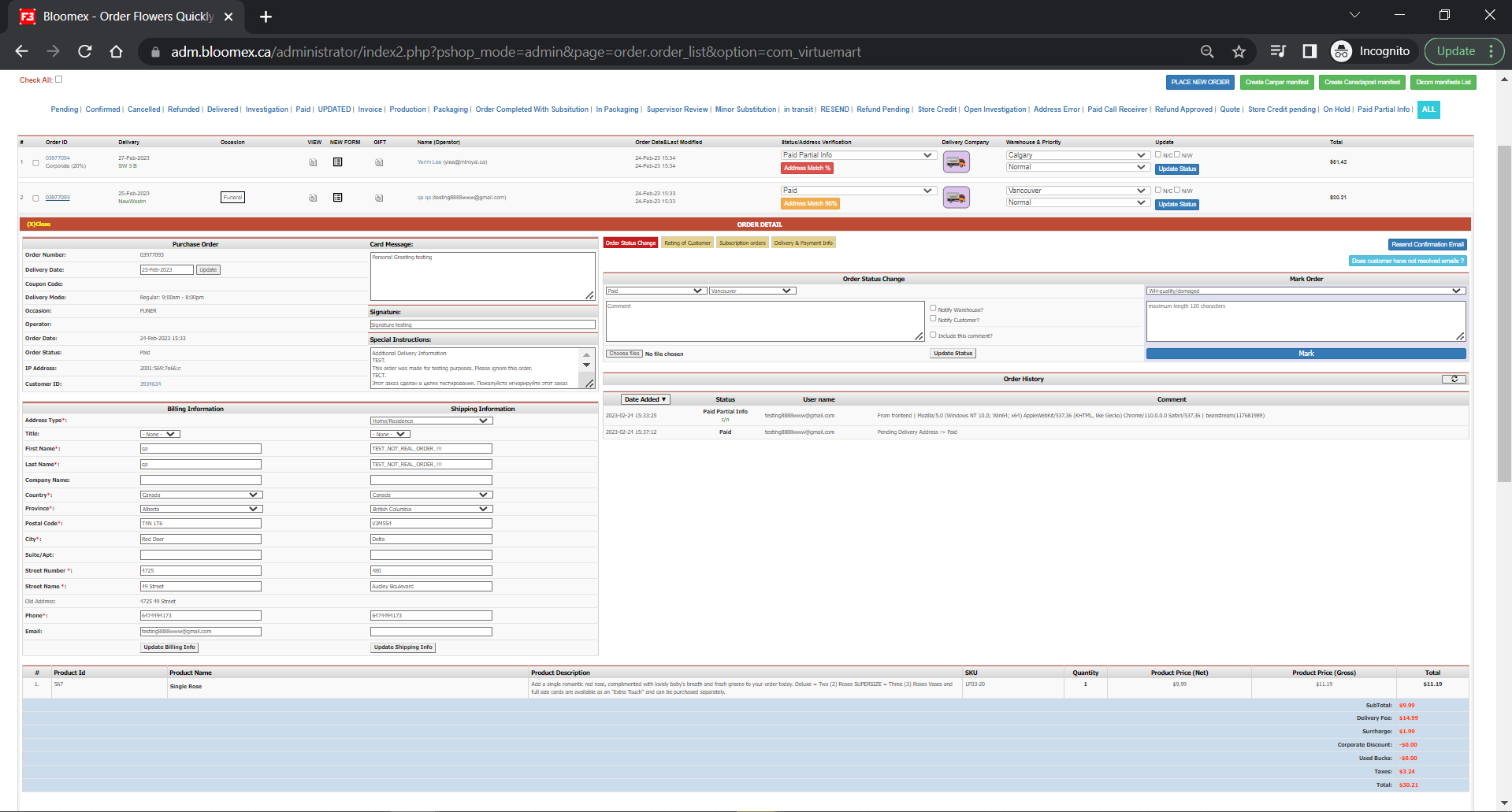This screenshot has width=1512, height=812.
Task: Switch to Subscription orders tab
Action: point(742,243)
